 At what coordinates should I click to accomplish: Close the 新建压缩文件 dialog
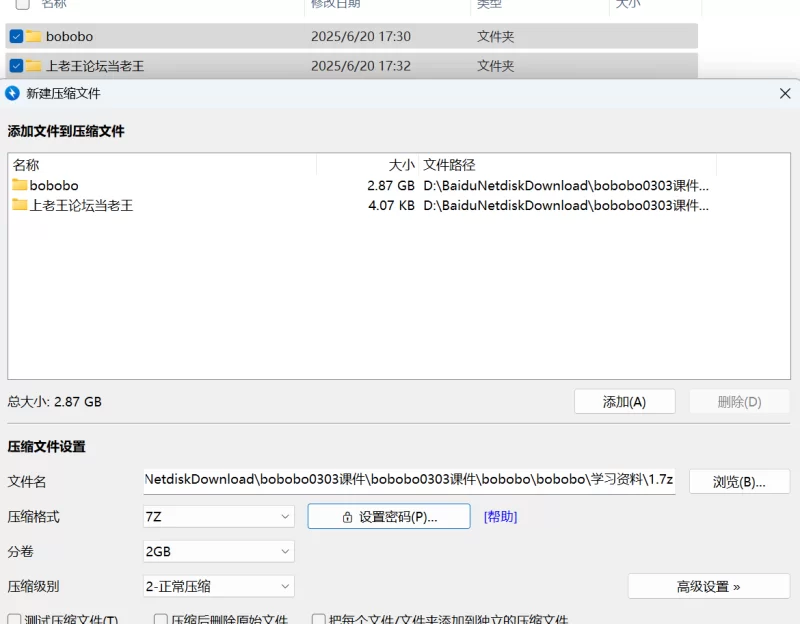[x=785, y=93]
